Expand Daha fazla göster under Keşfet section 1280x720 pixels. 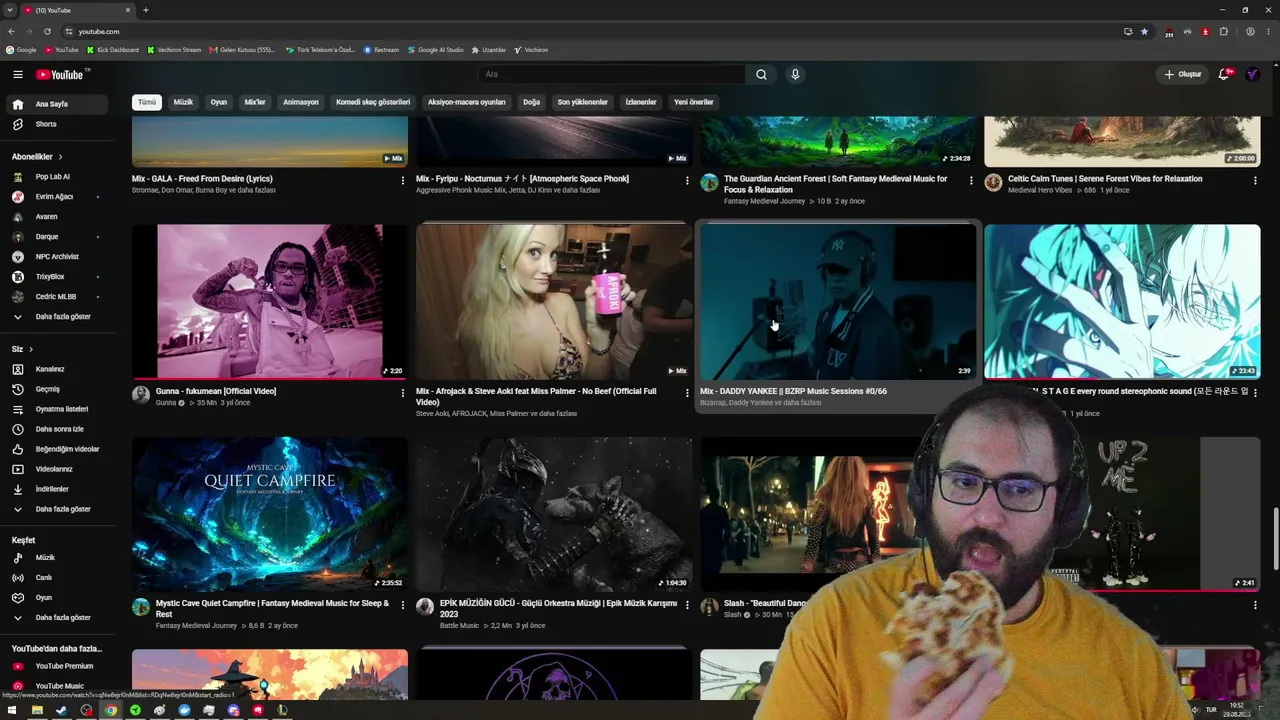tap(55, 618)
